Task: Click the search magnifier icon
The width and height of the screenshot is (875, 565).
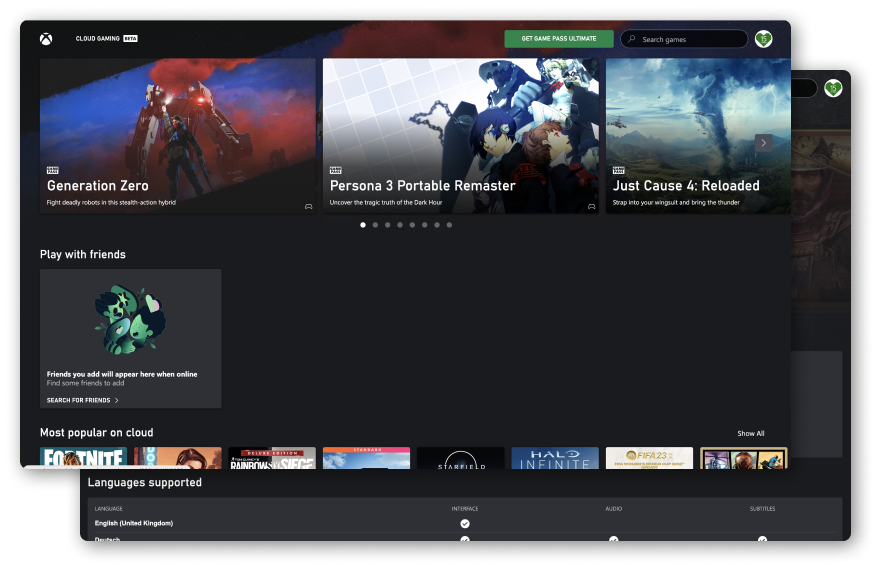Action: click(x=632, y=39)
